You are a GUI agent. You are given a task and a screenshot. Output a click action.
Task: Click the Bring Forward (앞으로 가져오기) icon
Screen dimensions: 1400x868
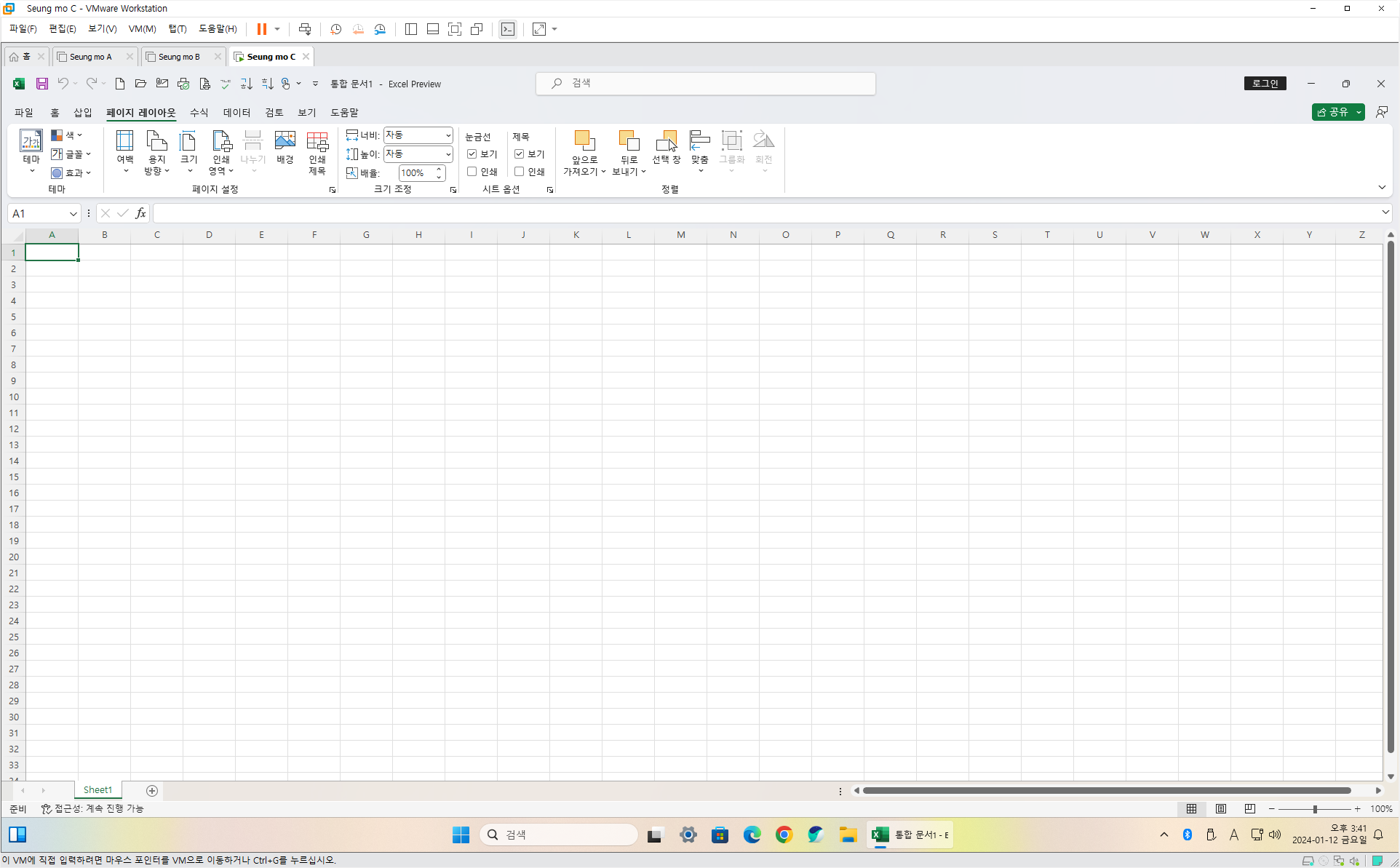[x=584, y=142]
